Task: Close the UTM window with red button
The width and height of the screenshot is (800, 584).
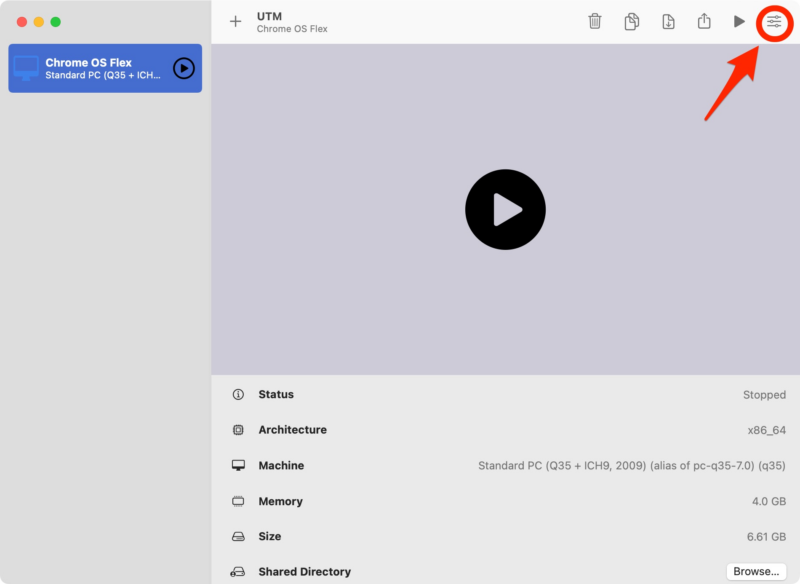Action: tap(22, 22)
